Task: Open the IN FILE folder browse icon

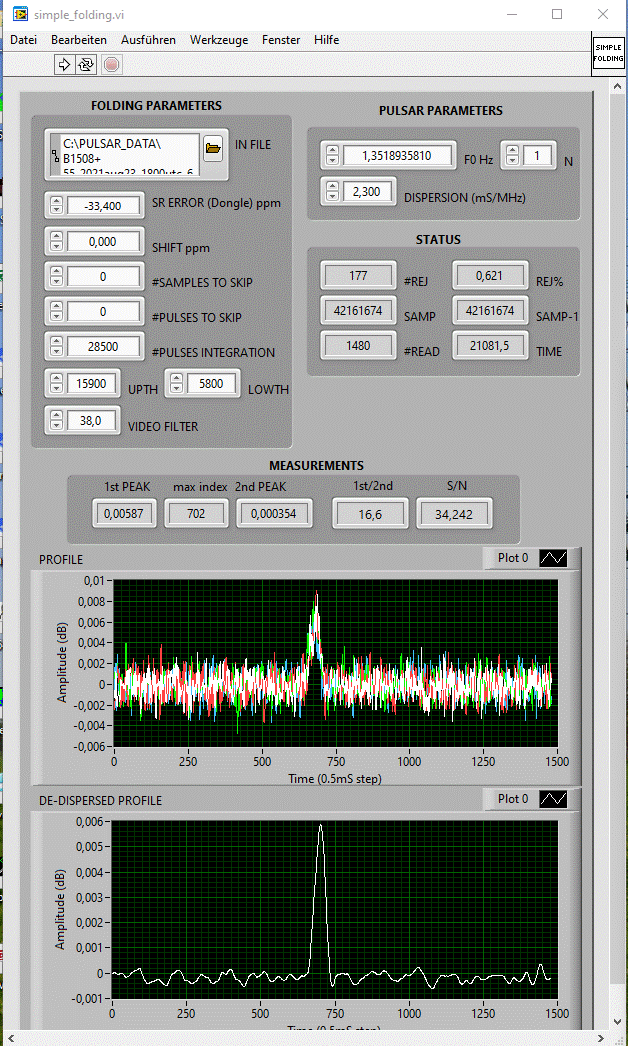Action: pyautogui.click(x=212, y=149)
